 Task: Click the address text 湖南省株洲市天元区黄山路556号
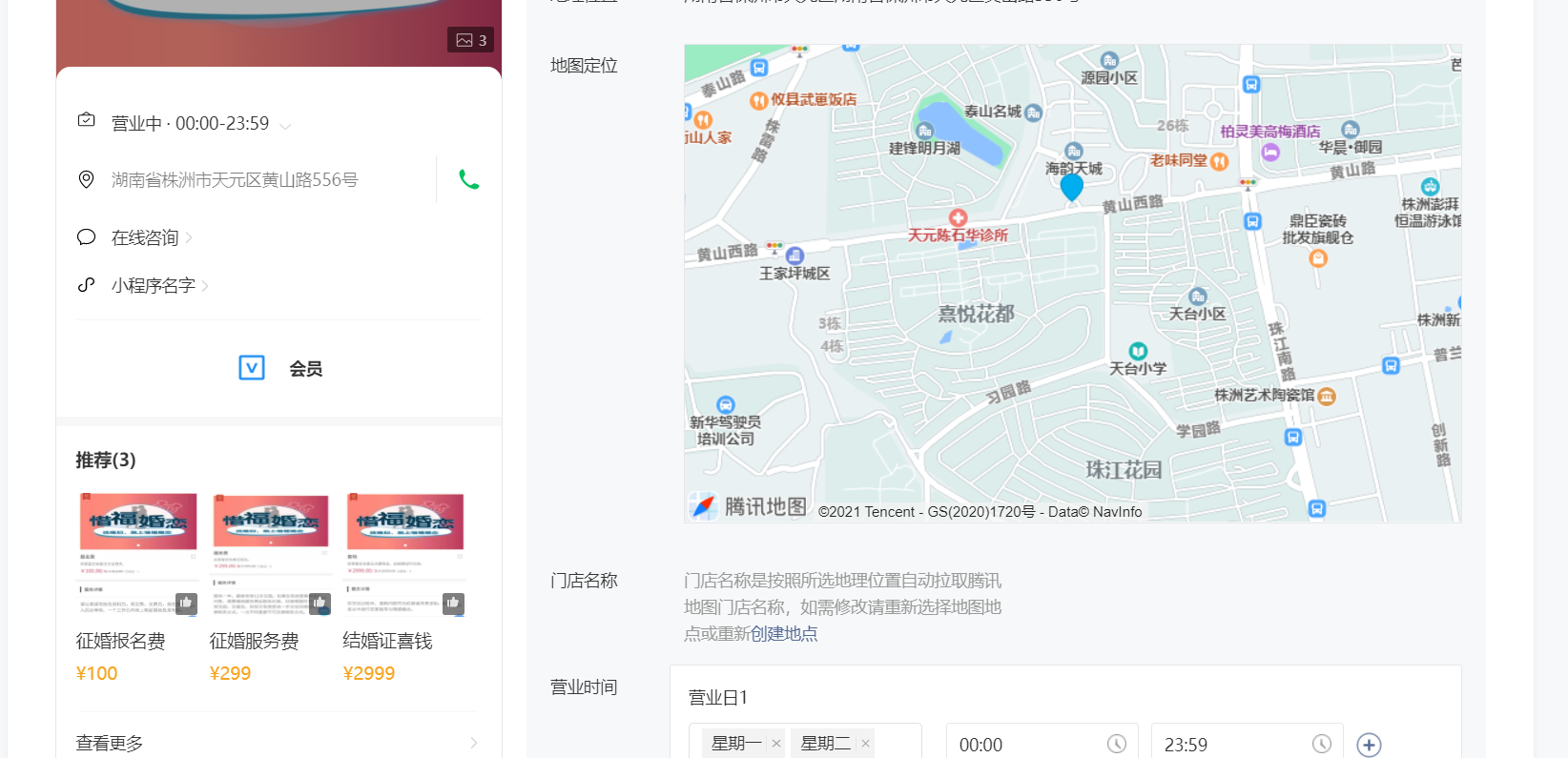tap(235, 180)
